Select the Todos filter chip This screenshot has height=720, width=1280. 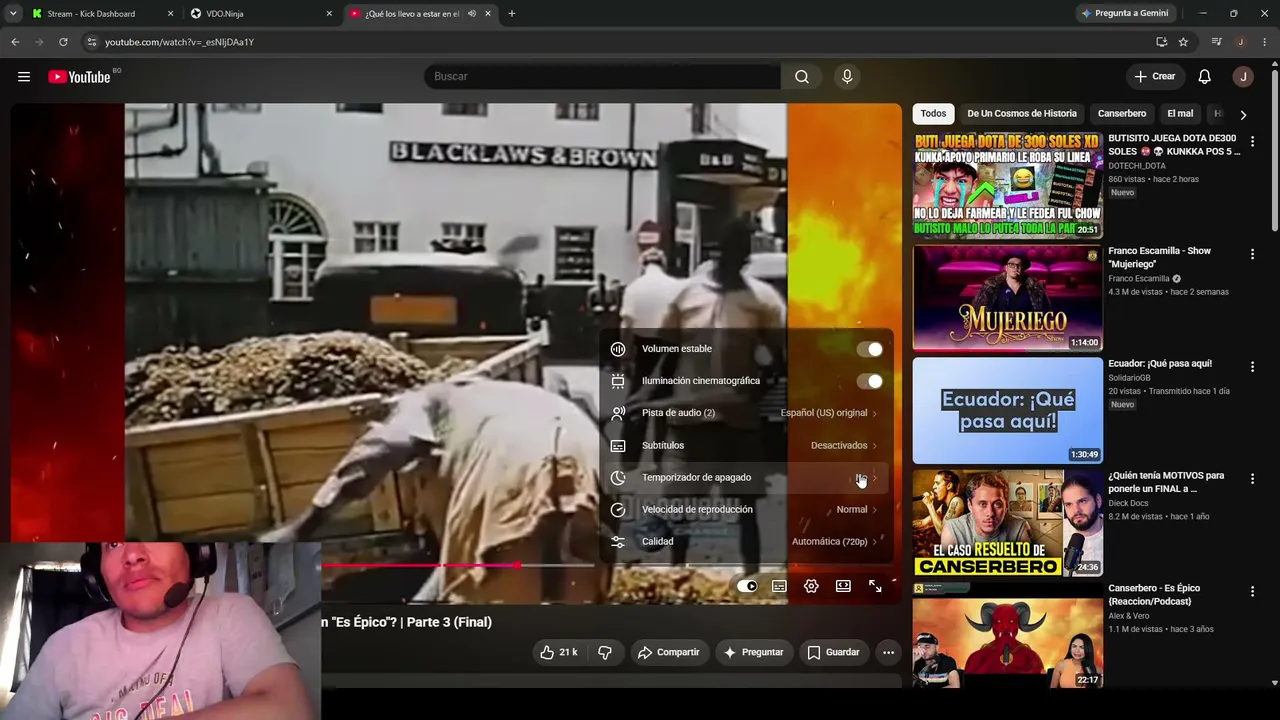coord(933,114)
